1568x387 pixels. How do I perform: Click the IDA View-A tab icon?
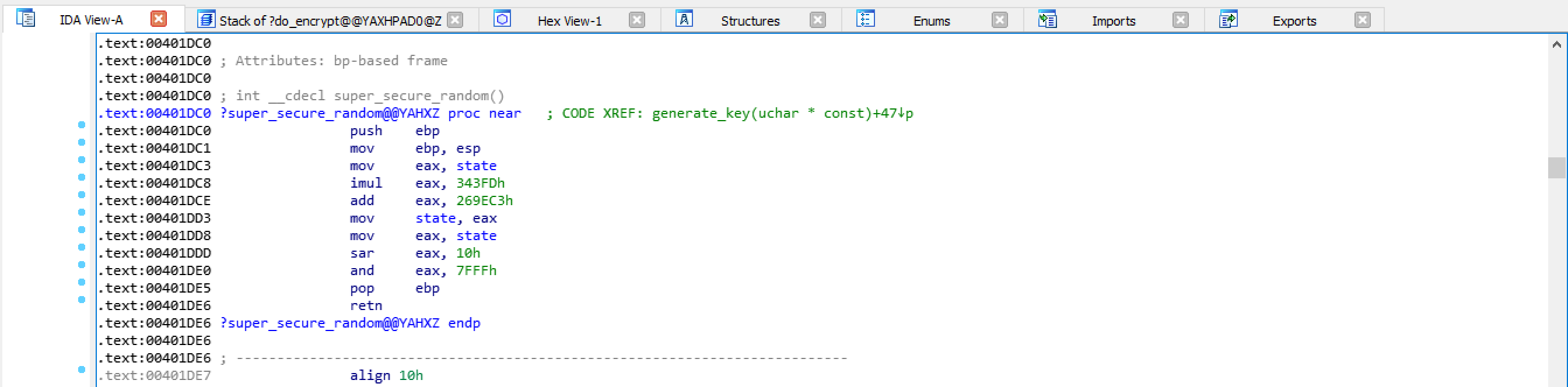26,18
